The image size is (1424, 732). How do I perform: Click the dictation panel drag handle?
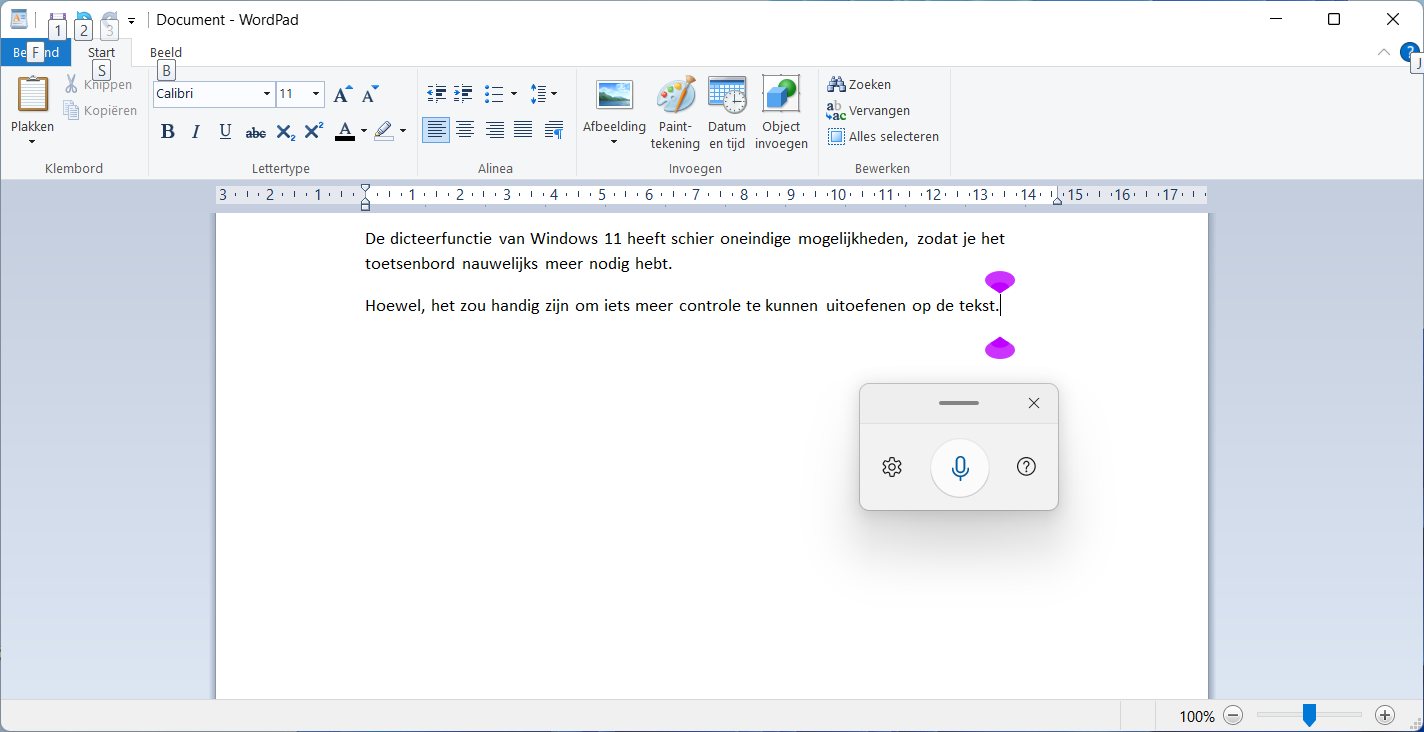click(959, 403)
